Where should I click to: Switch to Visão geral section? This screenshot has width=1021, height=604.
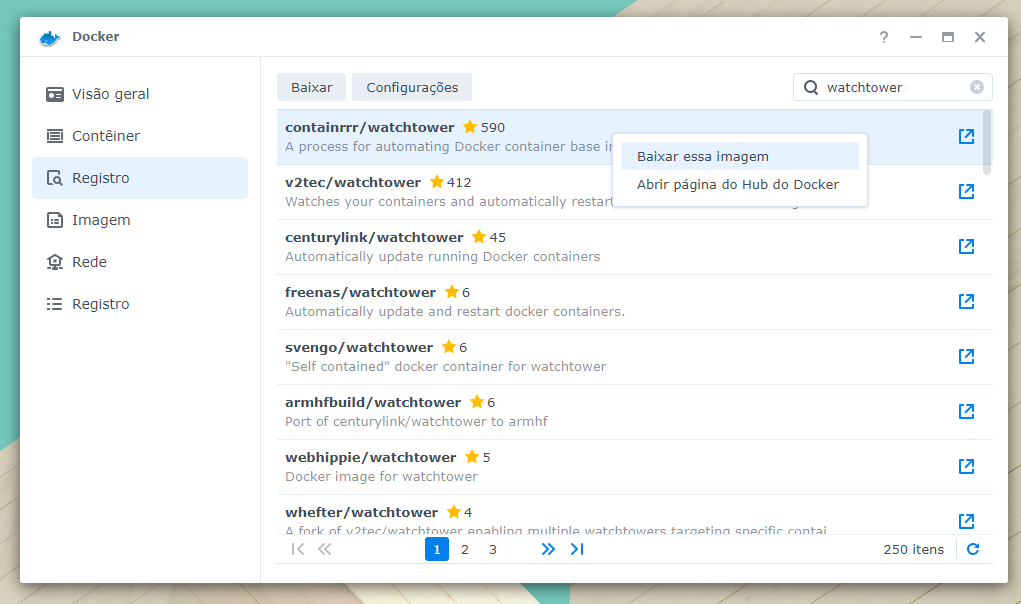(110, 94)
